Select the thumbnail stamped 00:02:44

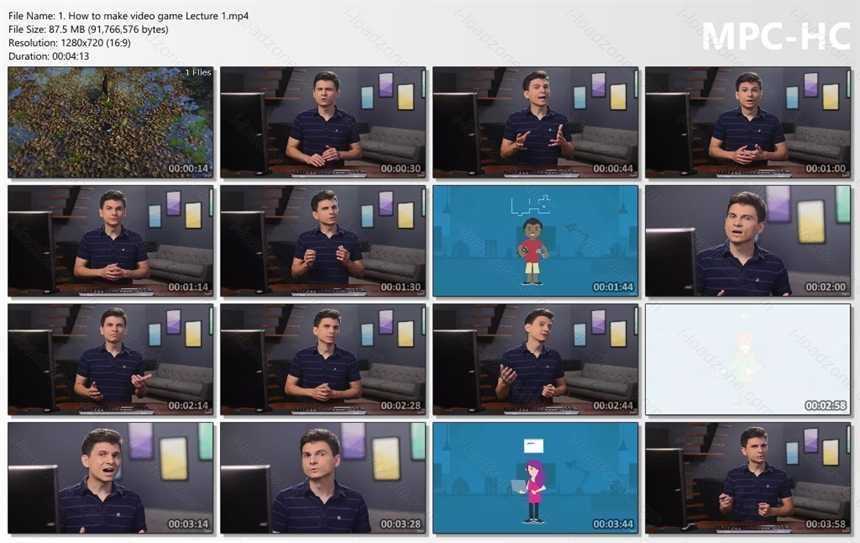[535, 359]
